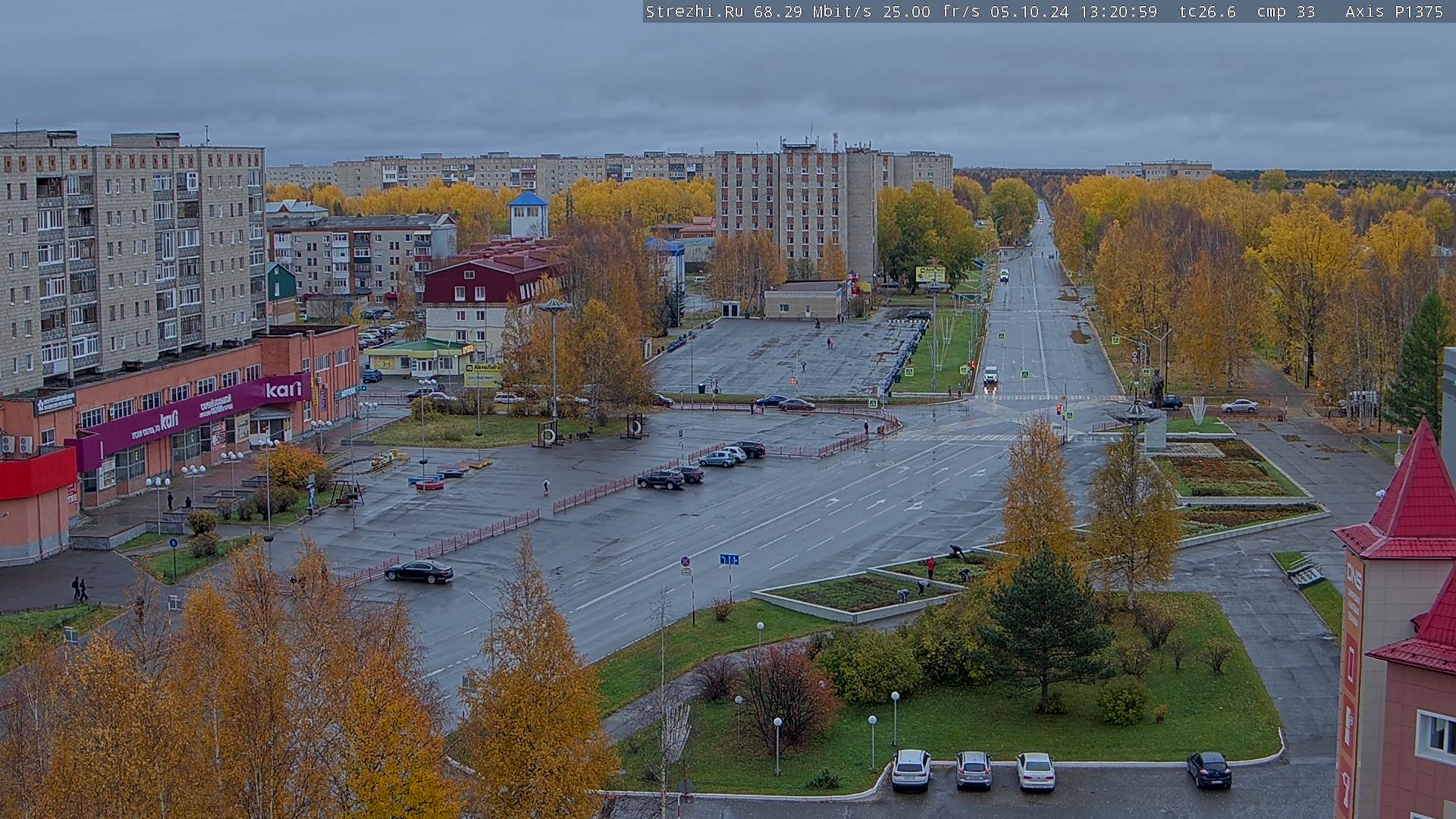
Task: Click the Strezhi.Ru overlay label
Action: tap(694, 12)
